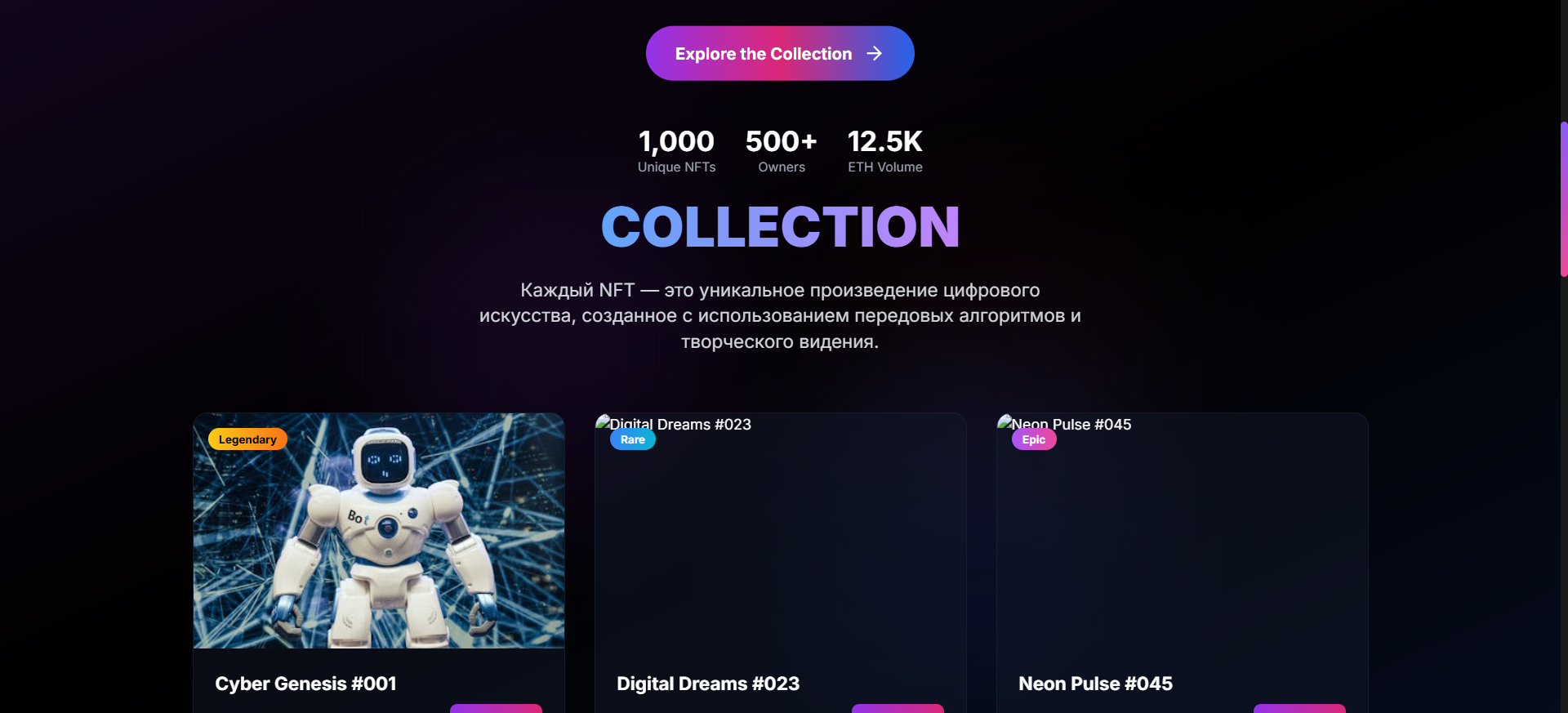Click the Explore the Collection button

coord(780,53)
